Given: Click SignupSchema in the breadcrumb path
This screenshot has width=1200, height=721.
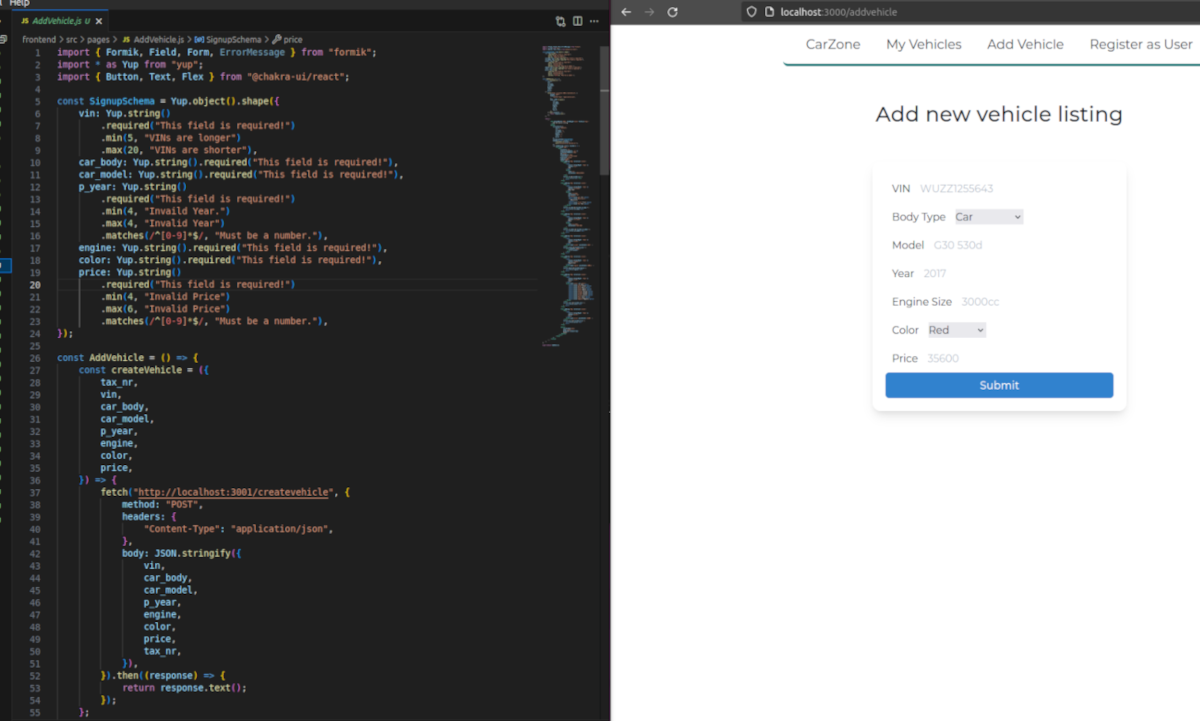Looking at the screenshot, I should 234,40.
